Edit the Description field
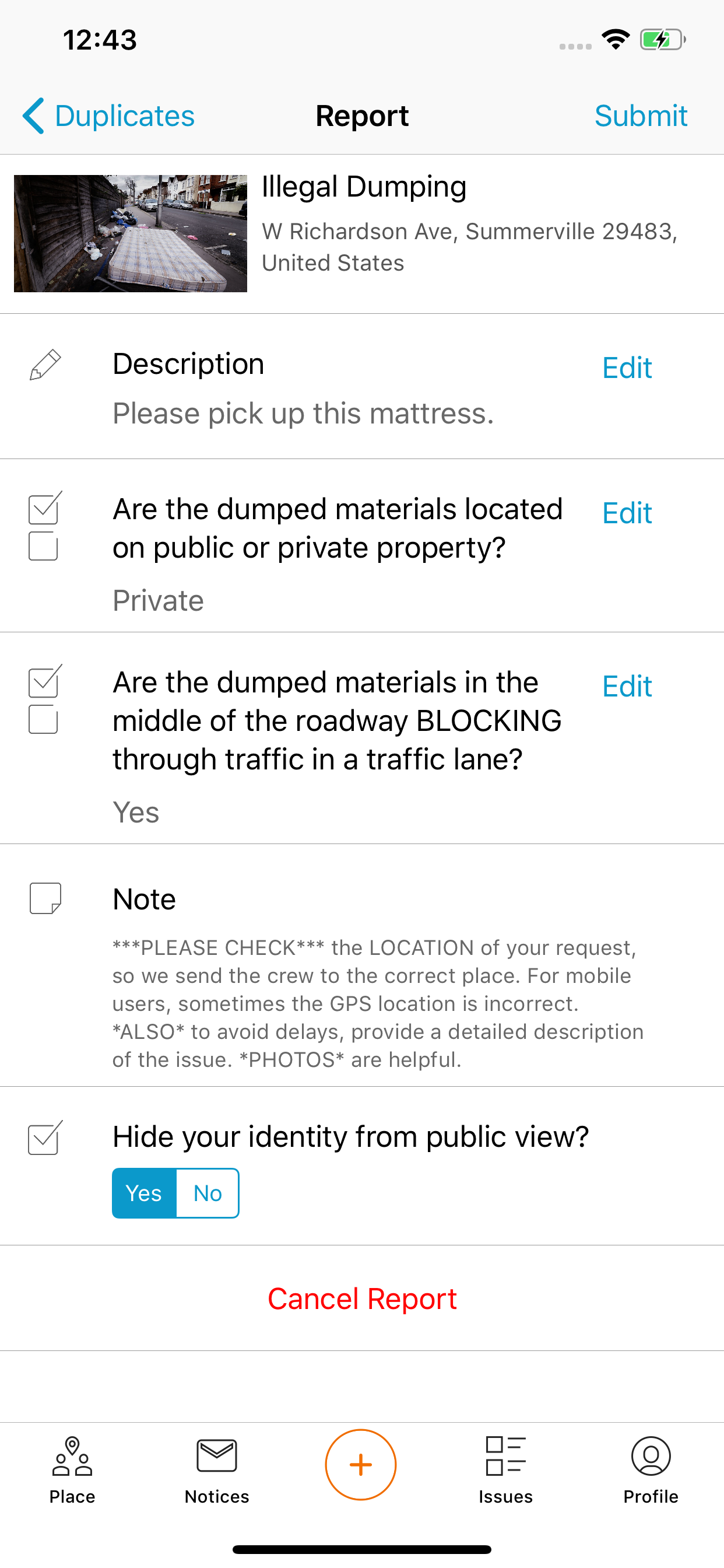 coord(627,368)
